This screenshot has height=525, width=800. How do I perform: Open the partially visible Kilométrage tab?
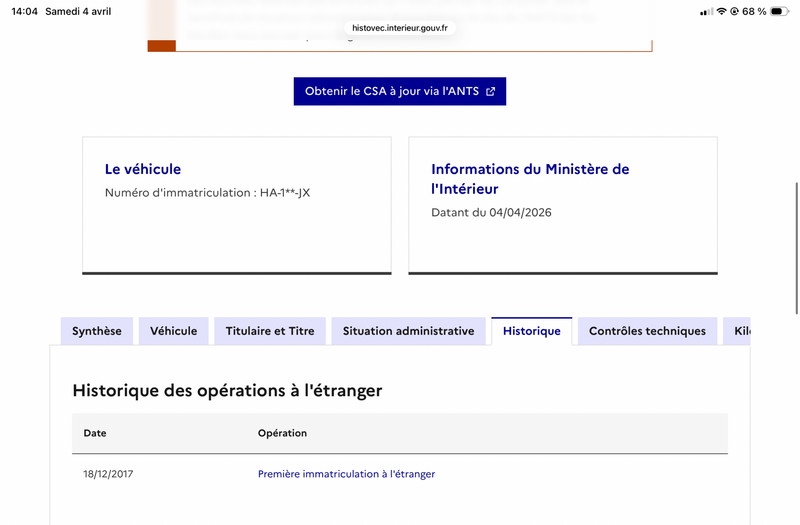tap(737, 331)
